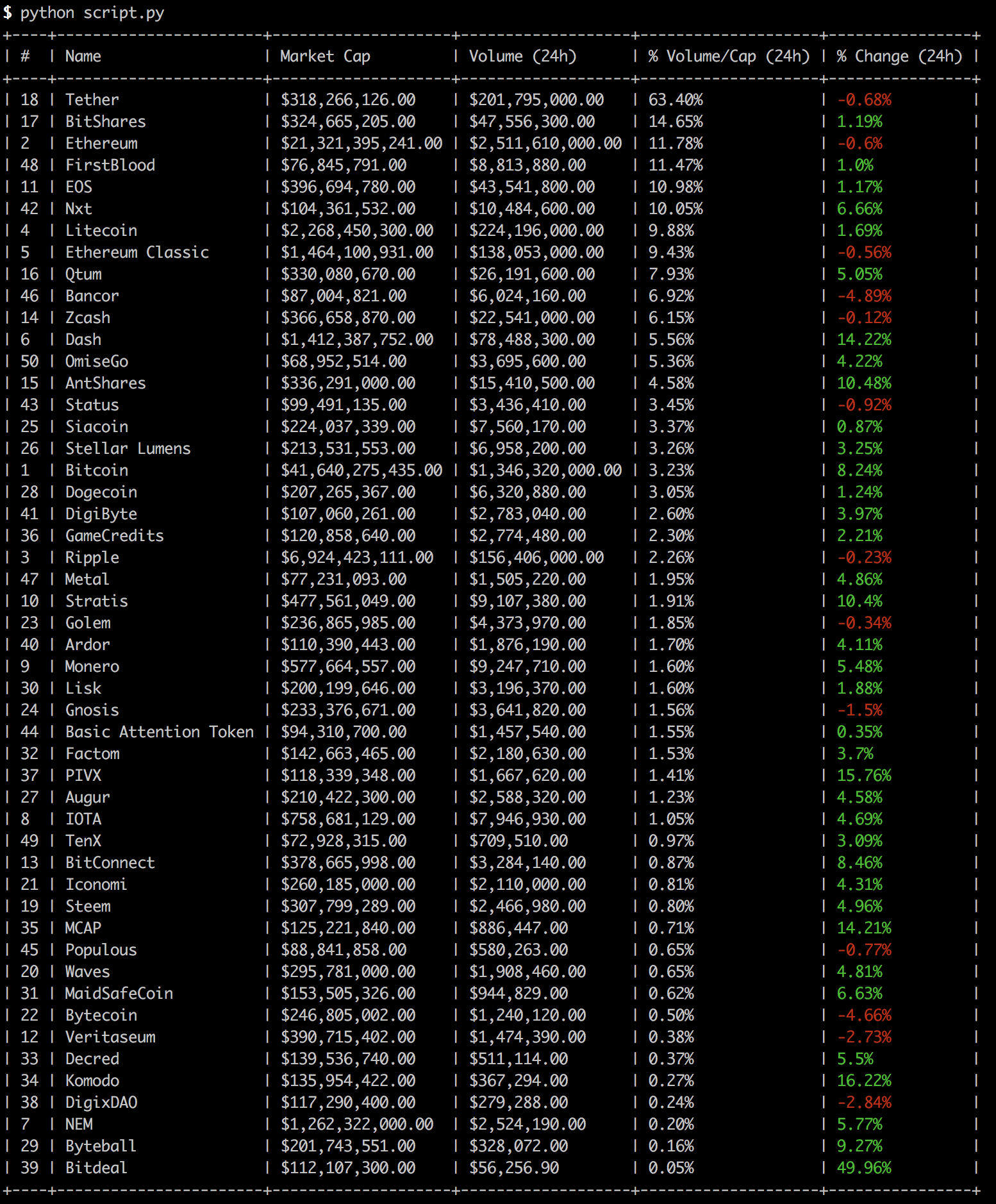Select the 'TenX' name cell
996x1204 pixels.
[x=83, y=841]
